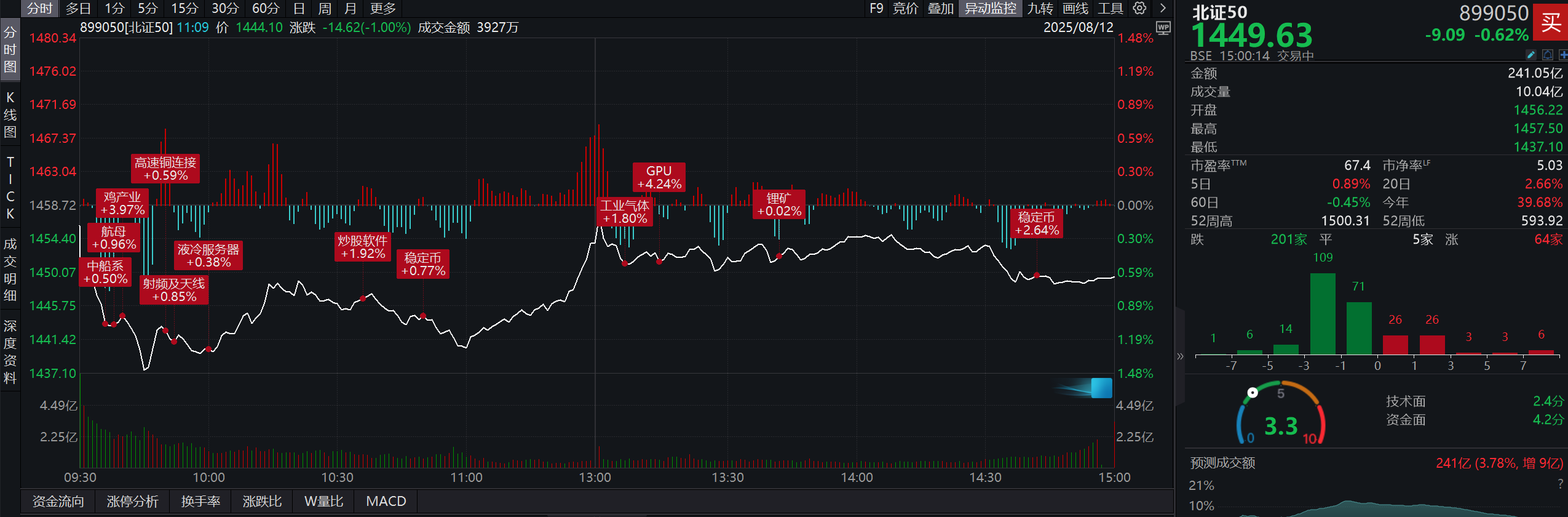Toggle the 竞价 auction display
Image resolution: width=1568 pixels, height=517 pixels.
(905, 8)
